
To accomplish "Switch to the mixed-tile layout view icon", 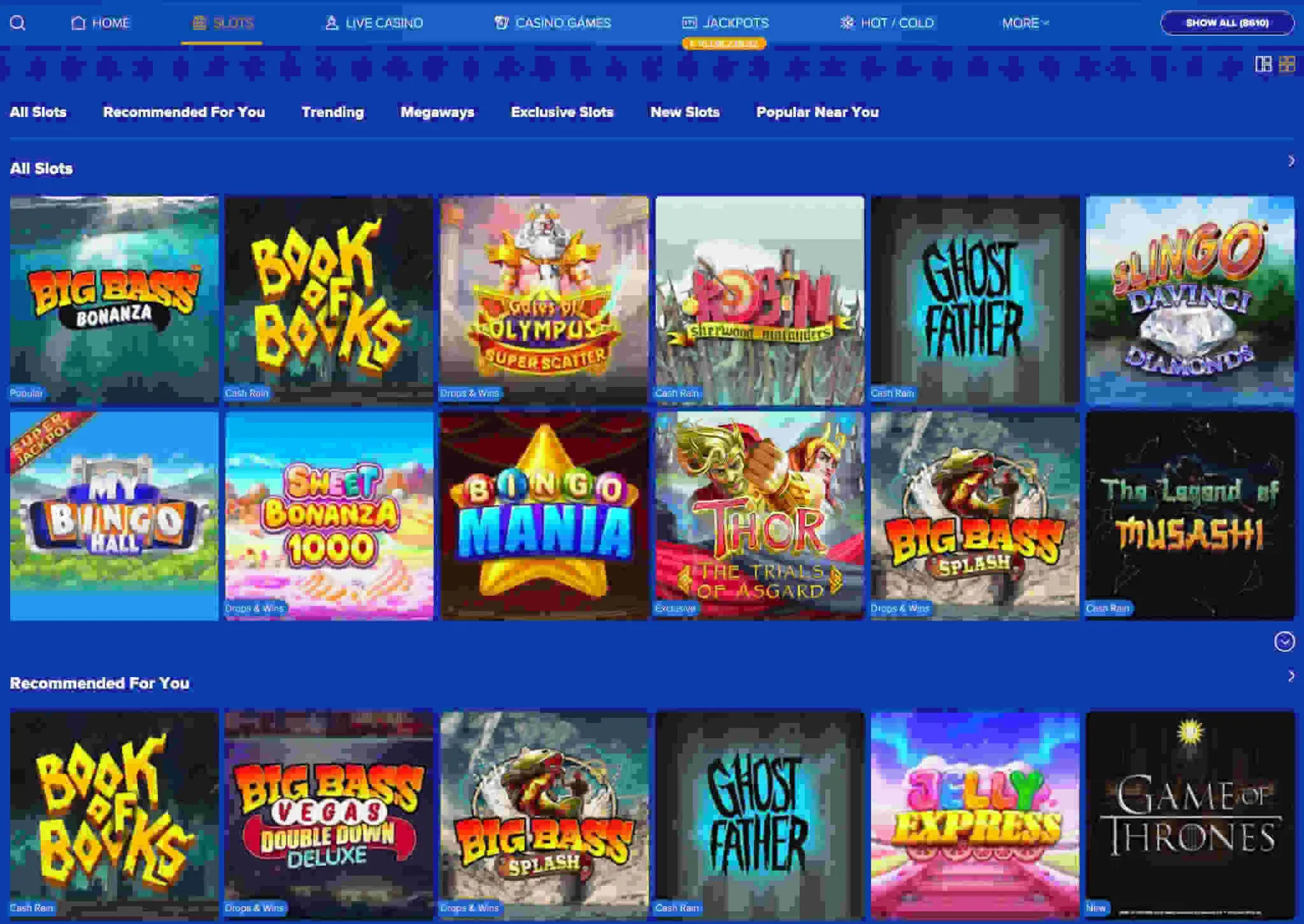I will [x=1263, y=64].
